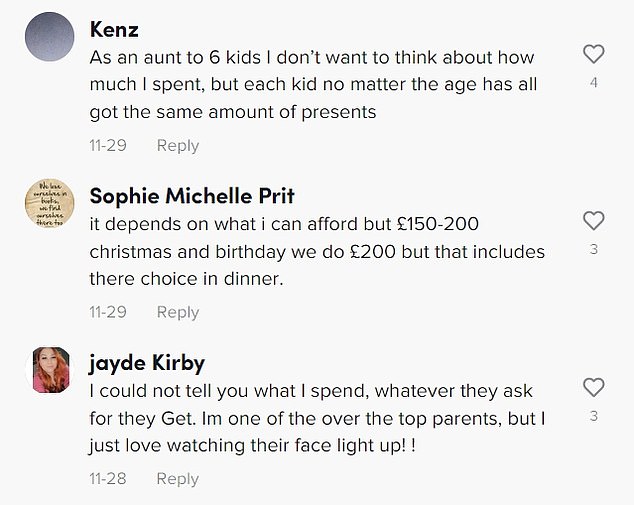Click the 11-28 date on jayde Kirby's comment

108,479
